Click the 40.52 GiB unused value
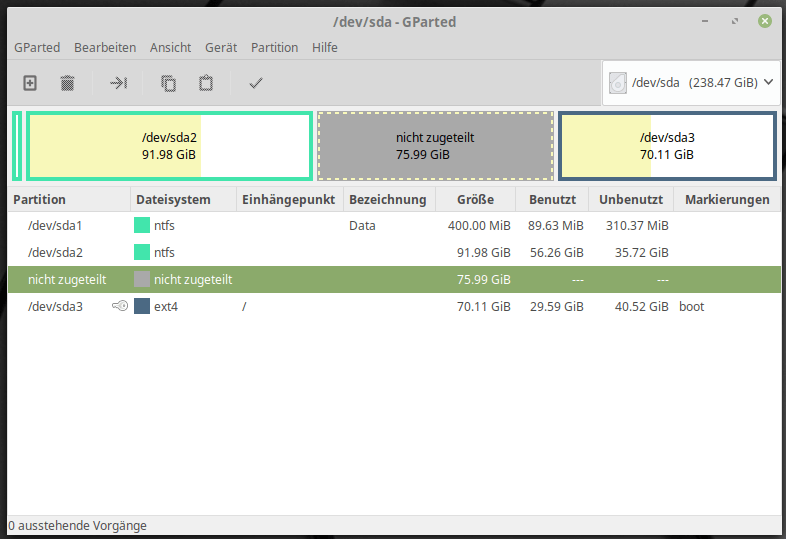The image size is (786, 539). click(x=642, y=306)
